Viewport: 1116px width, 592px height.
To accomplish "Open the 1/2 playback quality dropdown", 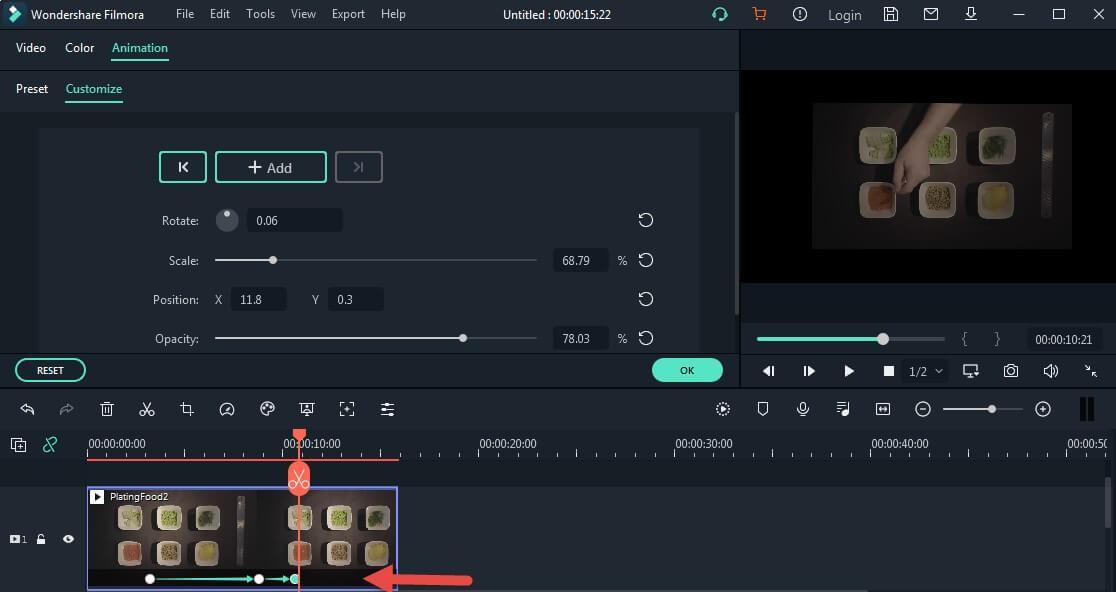I will coord(925,371).
